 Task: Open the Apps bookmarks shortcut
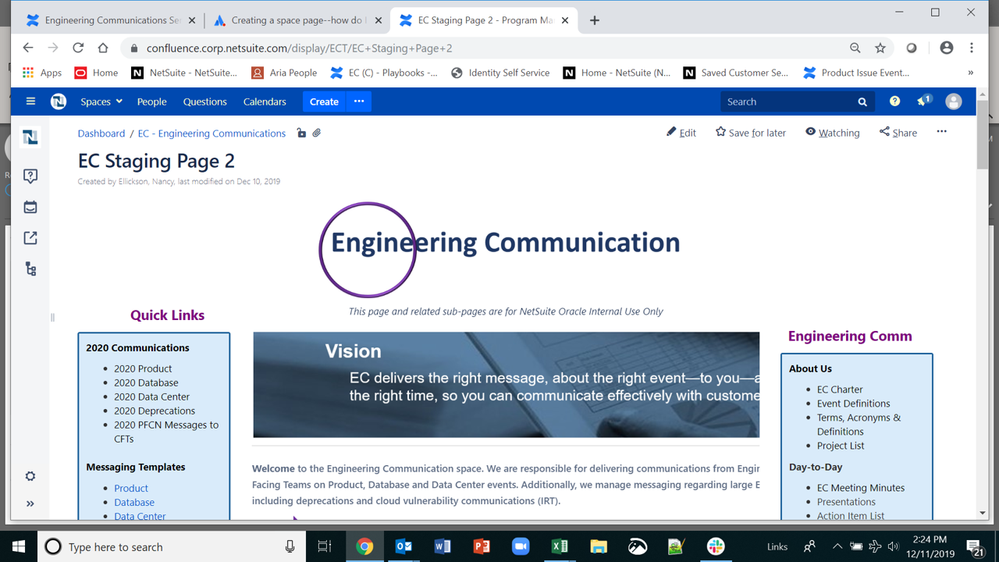[x=42, y=73]
